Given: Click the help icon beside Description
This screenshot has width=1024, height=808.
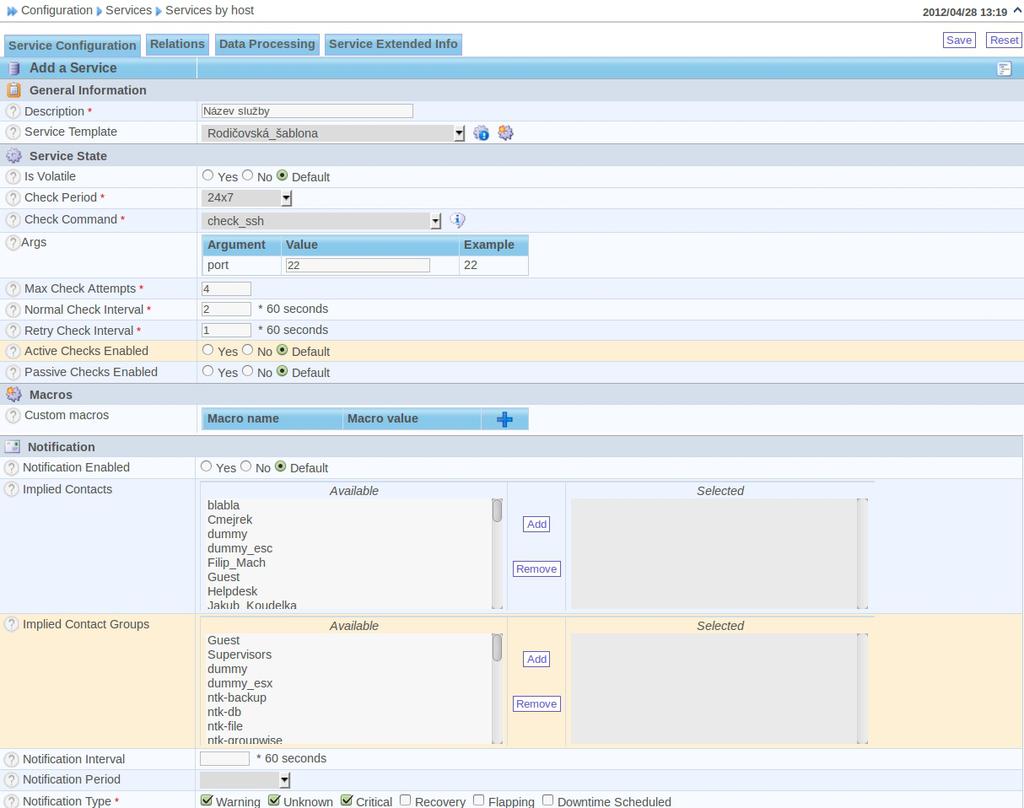Looking at the screenshot, I should point(13,111).
